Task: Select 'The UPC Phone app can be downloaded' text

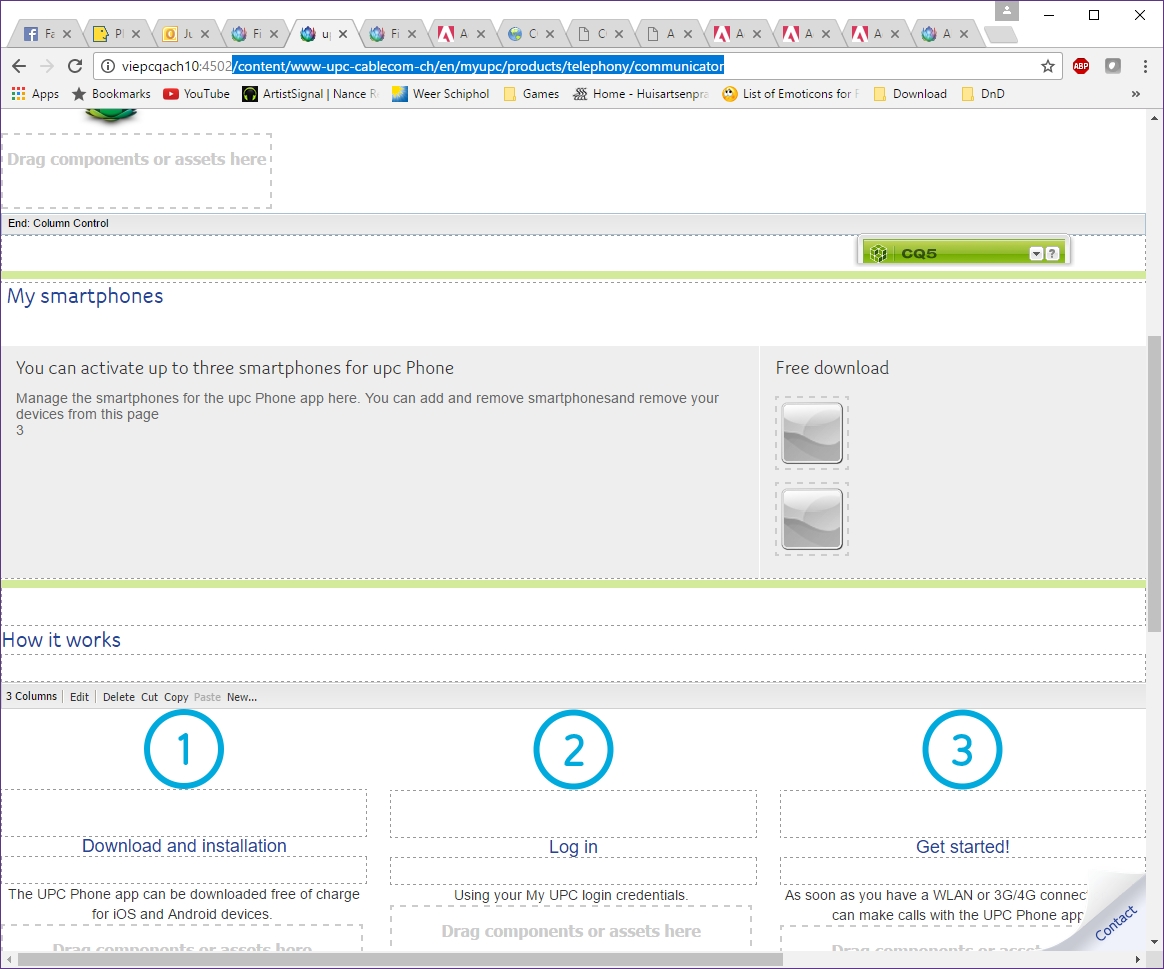Action: [x=183, y=904]
